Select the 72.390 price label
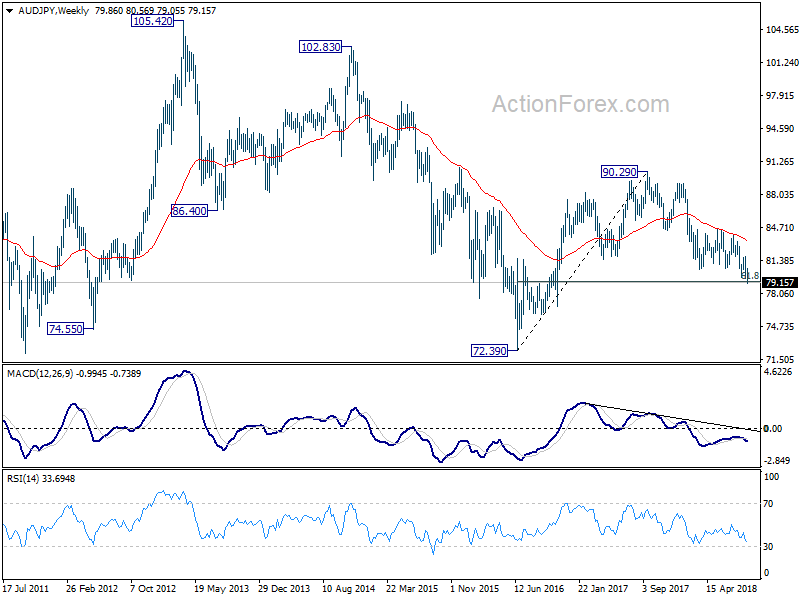Image resolution: width=800 pixels, height=600 pixels. (489, 351)
